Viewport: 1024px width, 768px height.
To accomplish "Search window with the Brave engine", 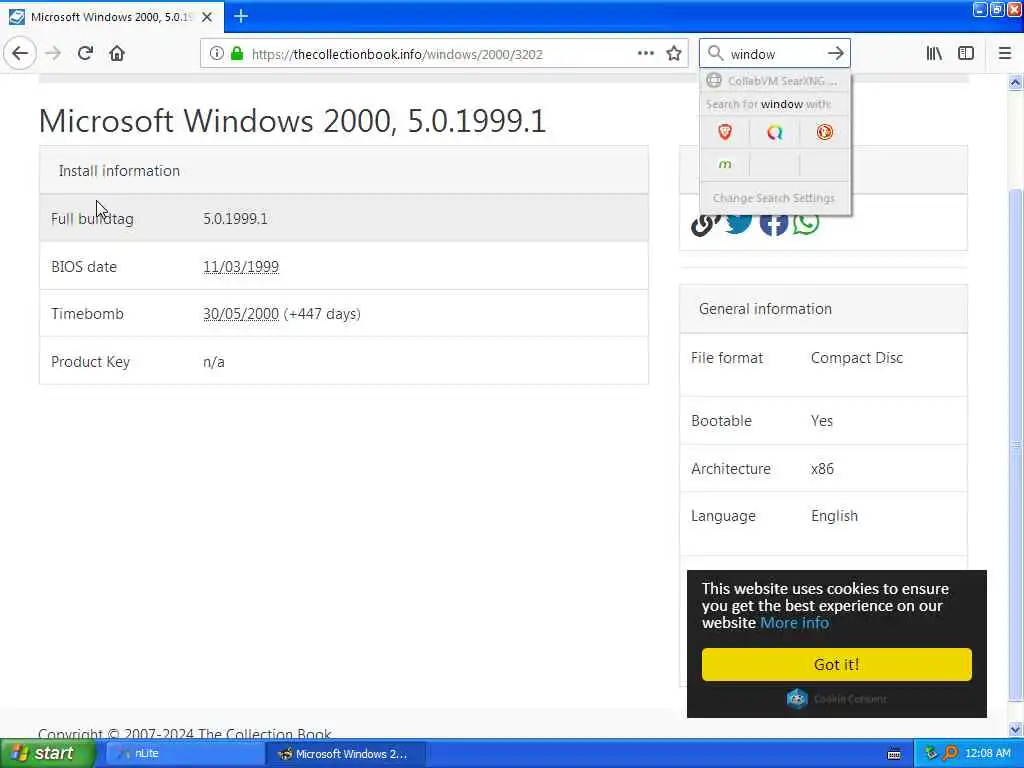I will tap(725, 133).
